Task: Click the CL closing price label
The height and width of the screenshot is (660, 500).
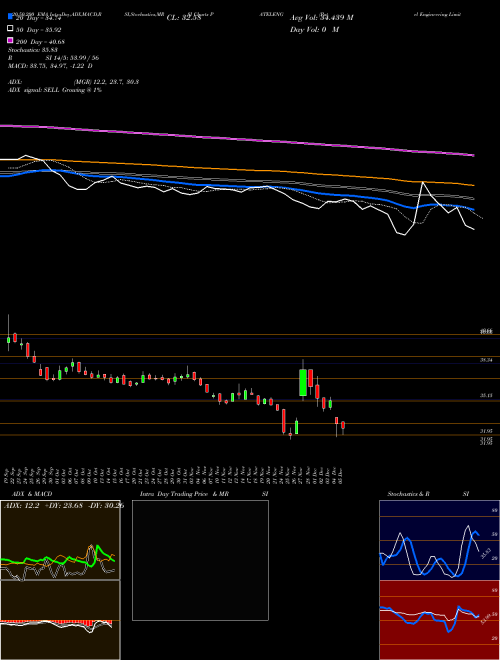Action: click(x=184, y=18)
